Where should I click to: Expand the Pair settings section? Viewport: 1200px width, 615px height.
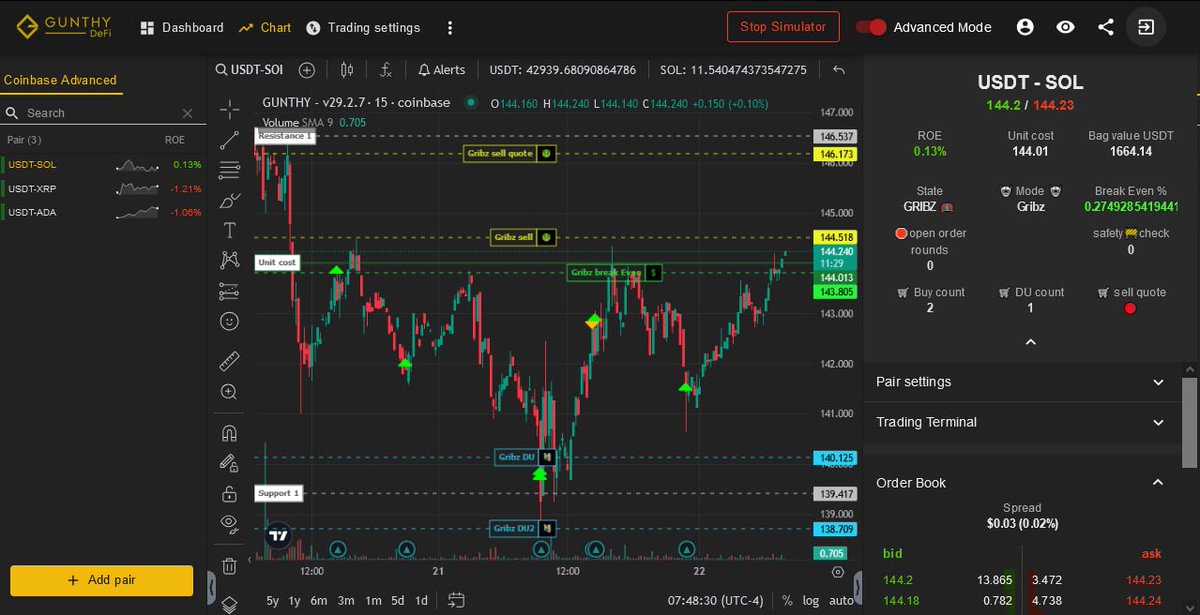pos(1020,382)
